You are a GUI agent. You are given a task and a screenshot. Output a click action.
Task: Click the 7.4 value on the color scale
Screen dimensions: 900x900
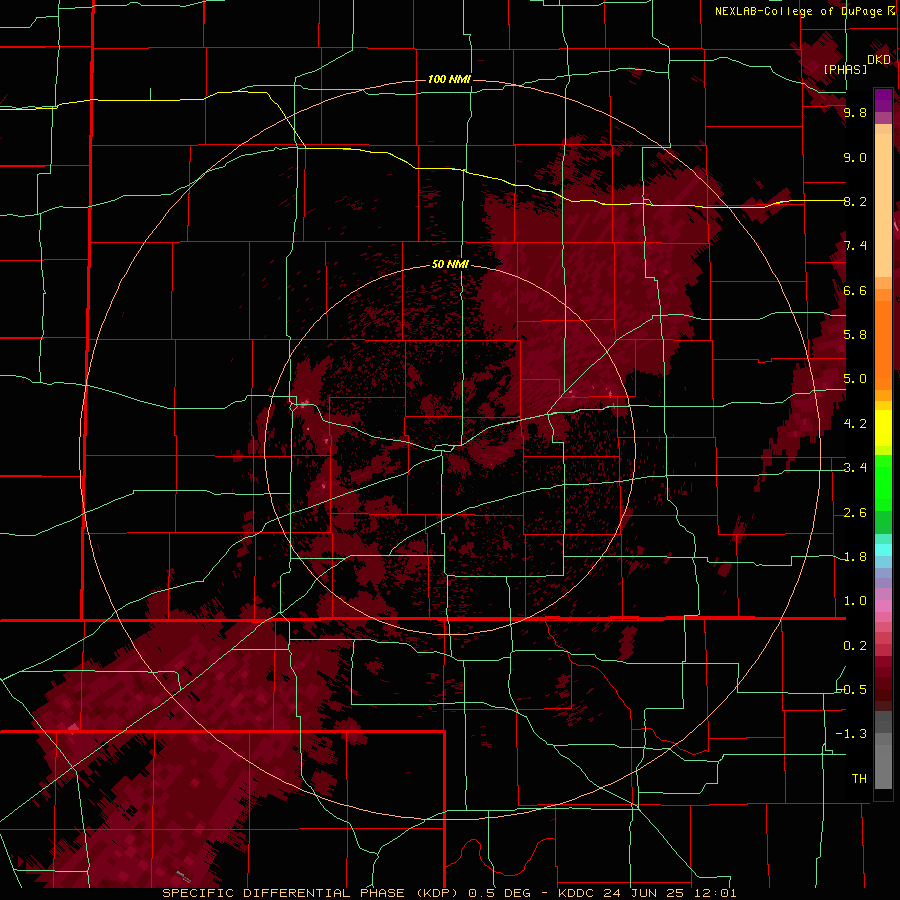855,246
